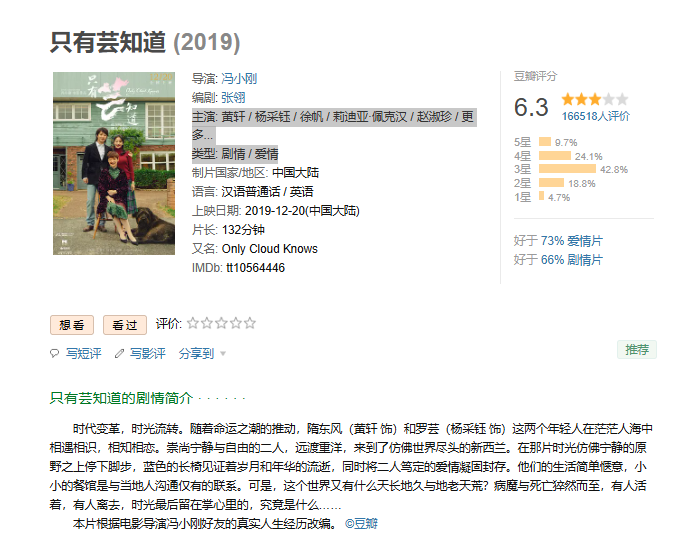Viewport: 689px width, 546px height.
Task: Rate the film with the fourth star
Action: (x=235, y=323)
